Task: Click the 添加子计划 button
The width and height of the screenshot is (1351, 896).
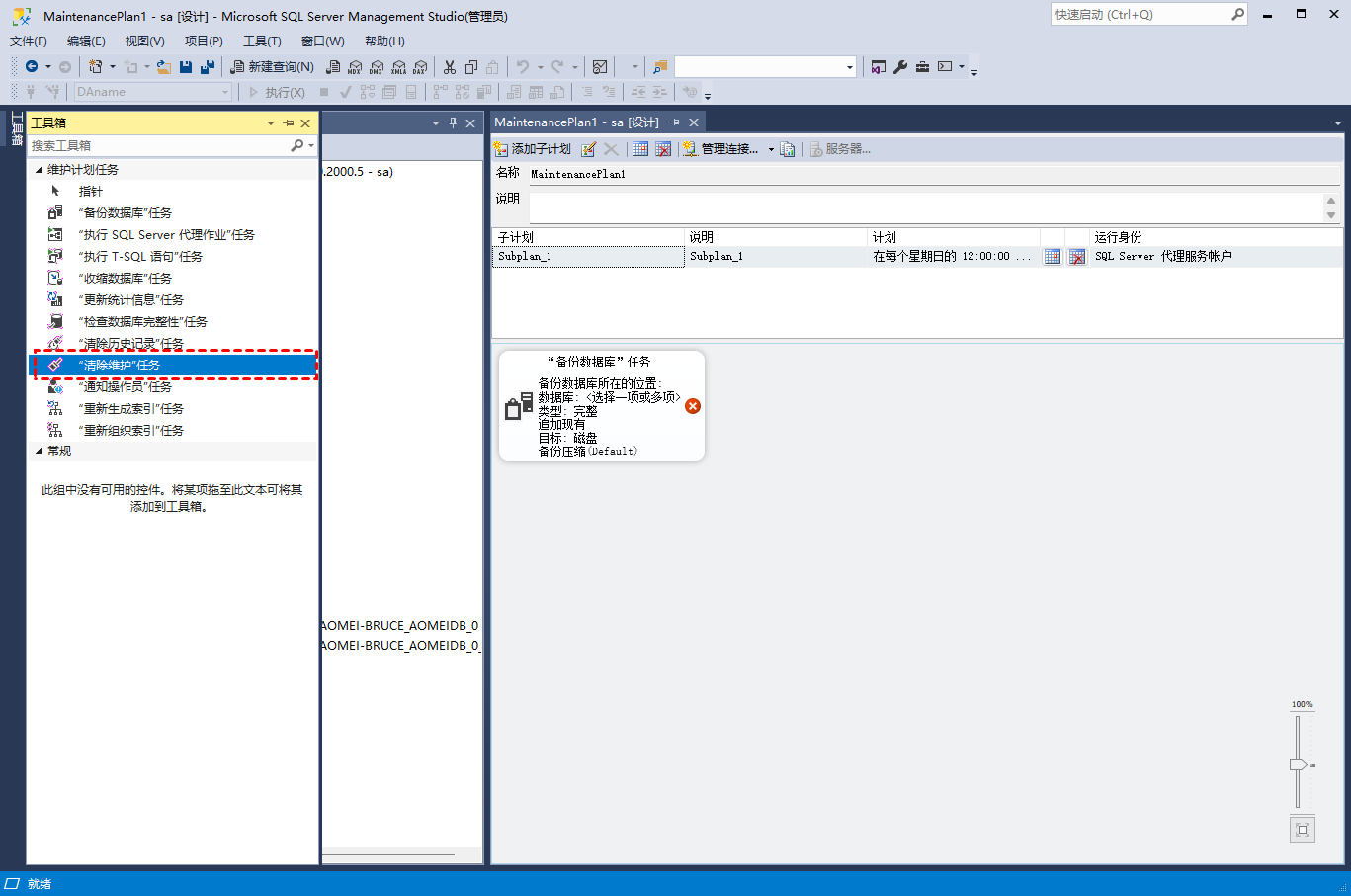Action: [533, 149]
